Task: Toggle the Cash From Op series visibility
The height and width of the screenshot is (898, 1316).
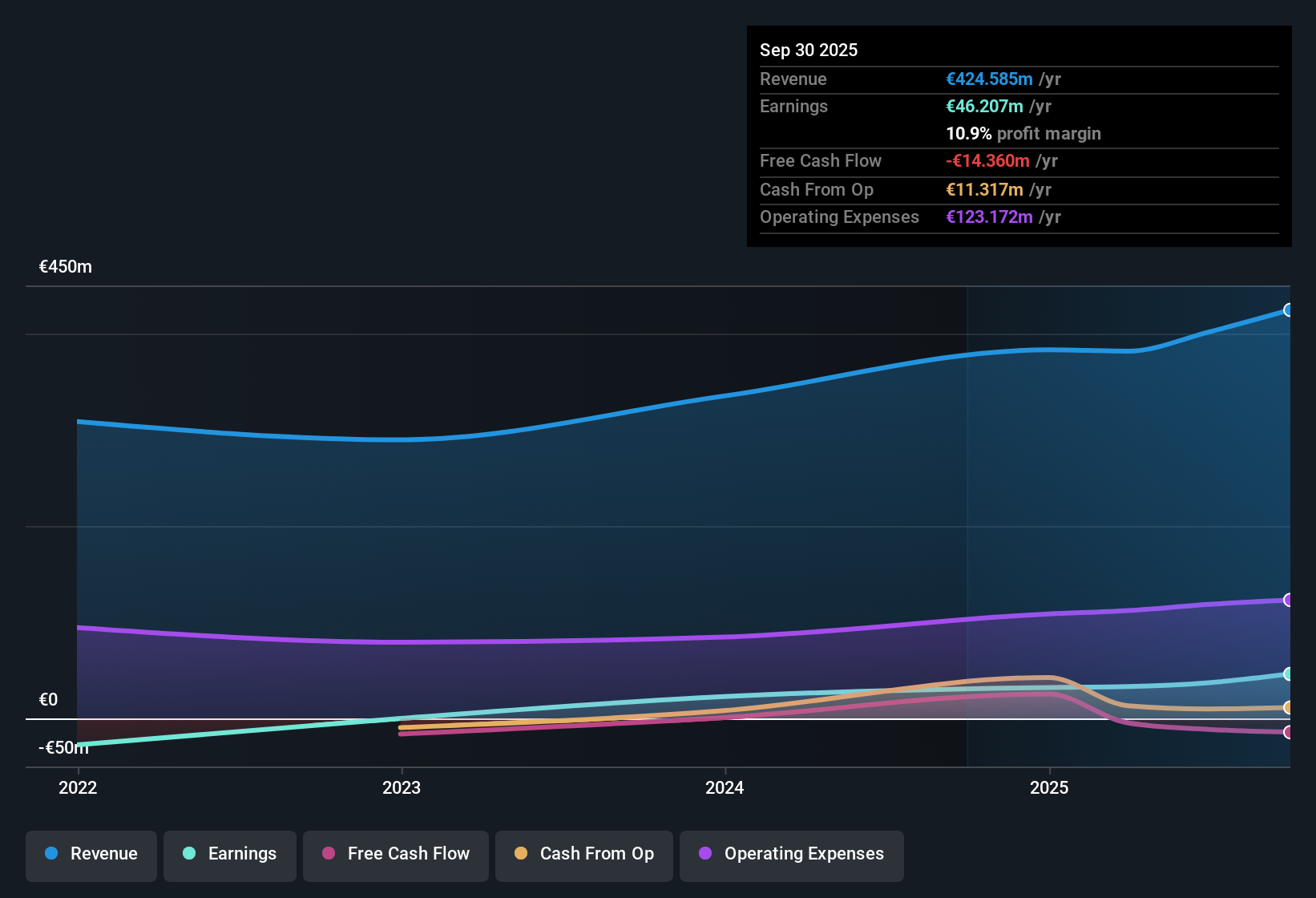Action: [x=583, y=854]
